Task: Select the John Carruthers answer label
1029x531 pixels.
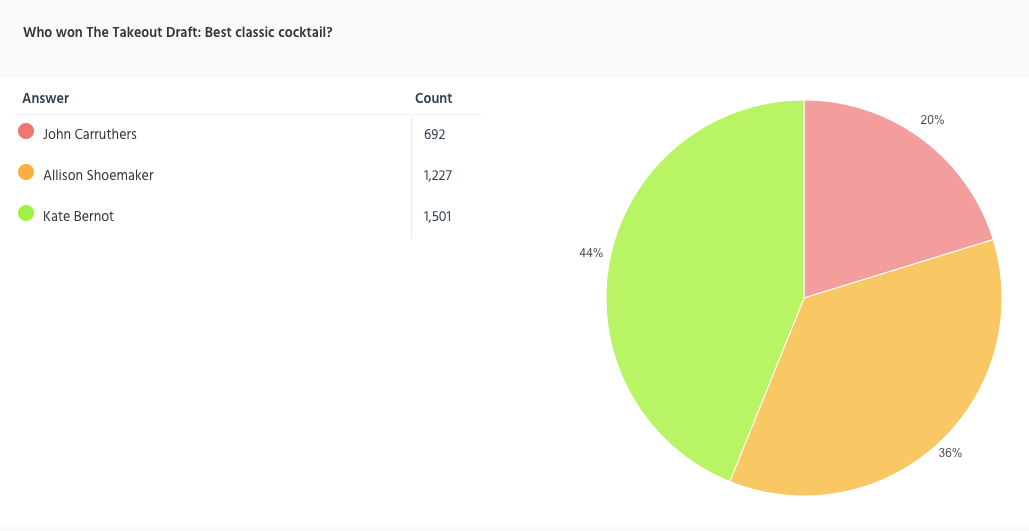Action: click(90, 134)
